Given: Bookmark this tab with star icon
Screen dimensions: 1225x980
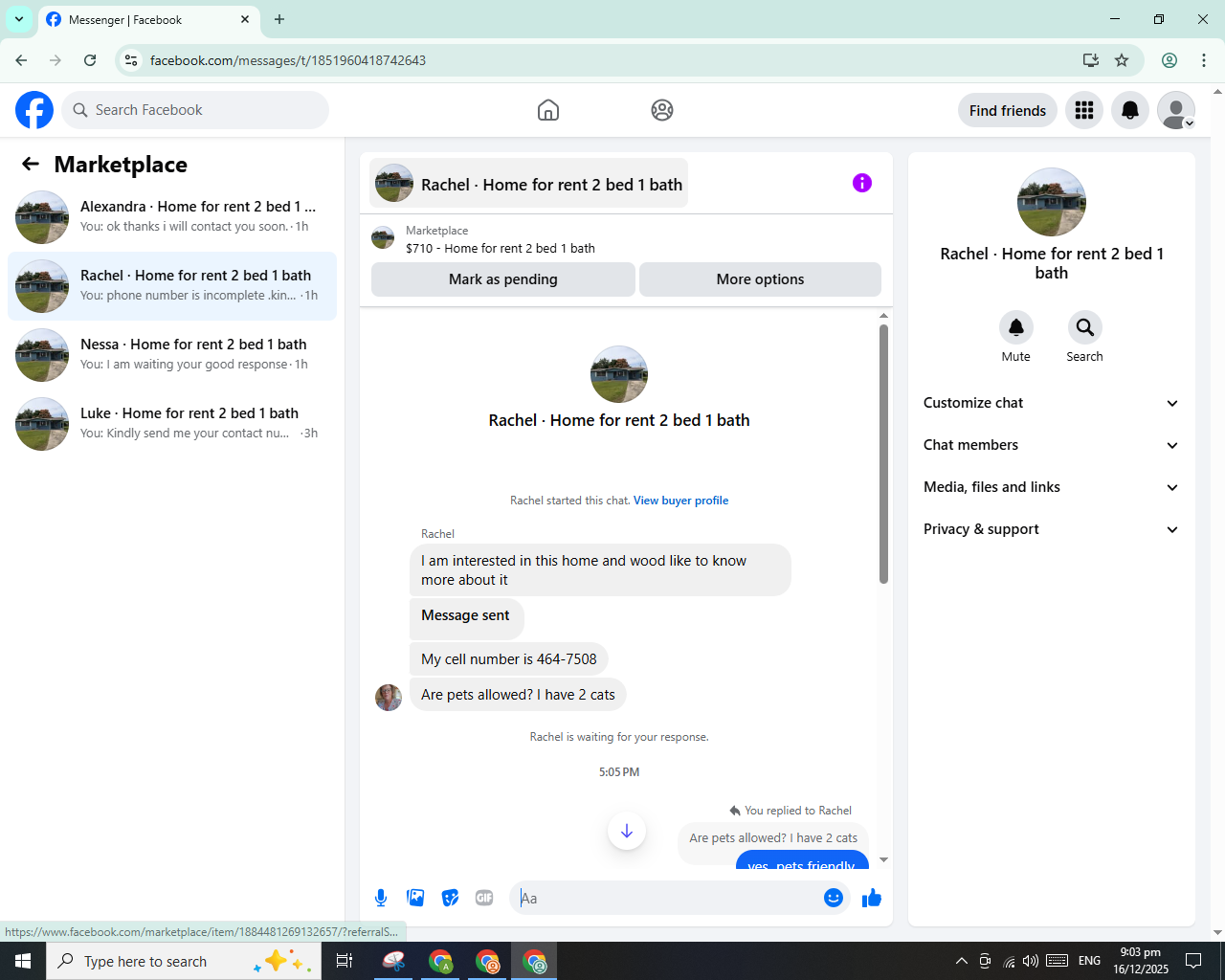Looking at the screenshot, I should point(1122,60).
